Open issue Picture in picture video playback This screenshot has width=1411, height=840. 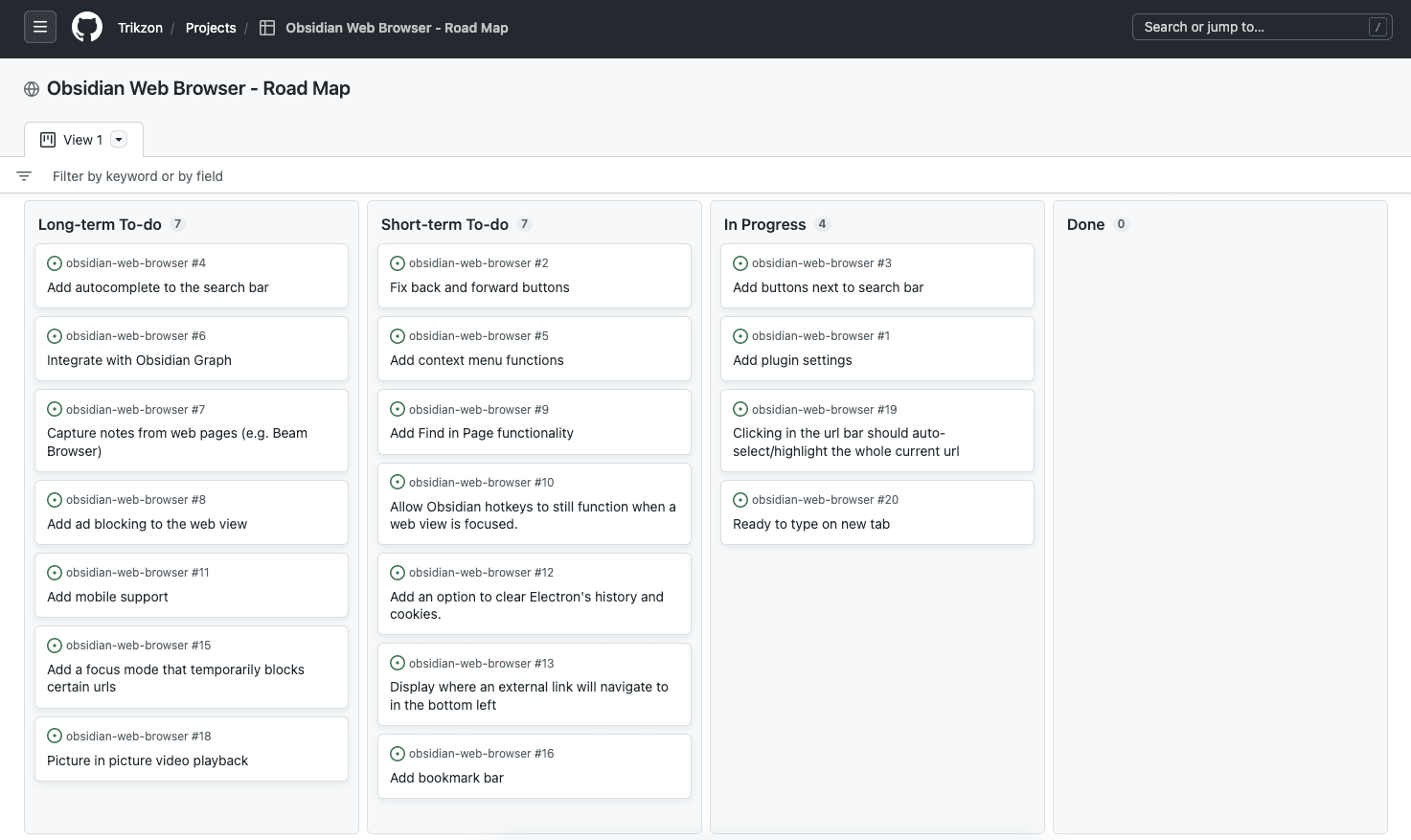click(x=148, y=761)
